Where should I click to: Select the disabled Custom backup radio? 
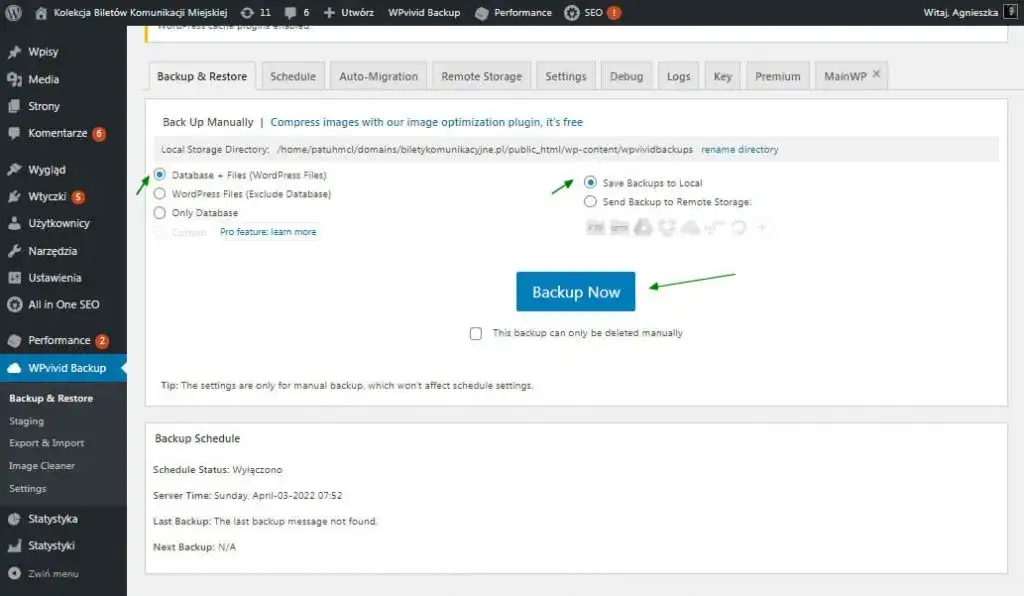click(159, 232)
